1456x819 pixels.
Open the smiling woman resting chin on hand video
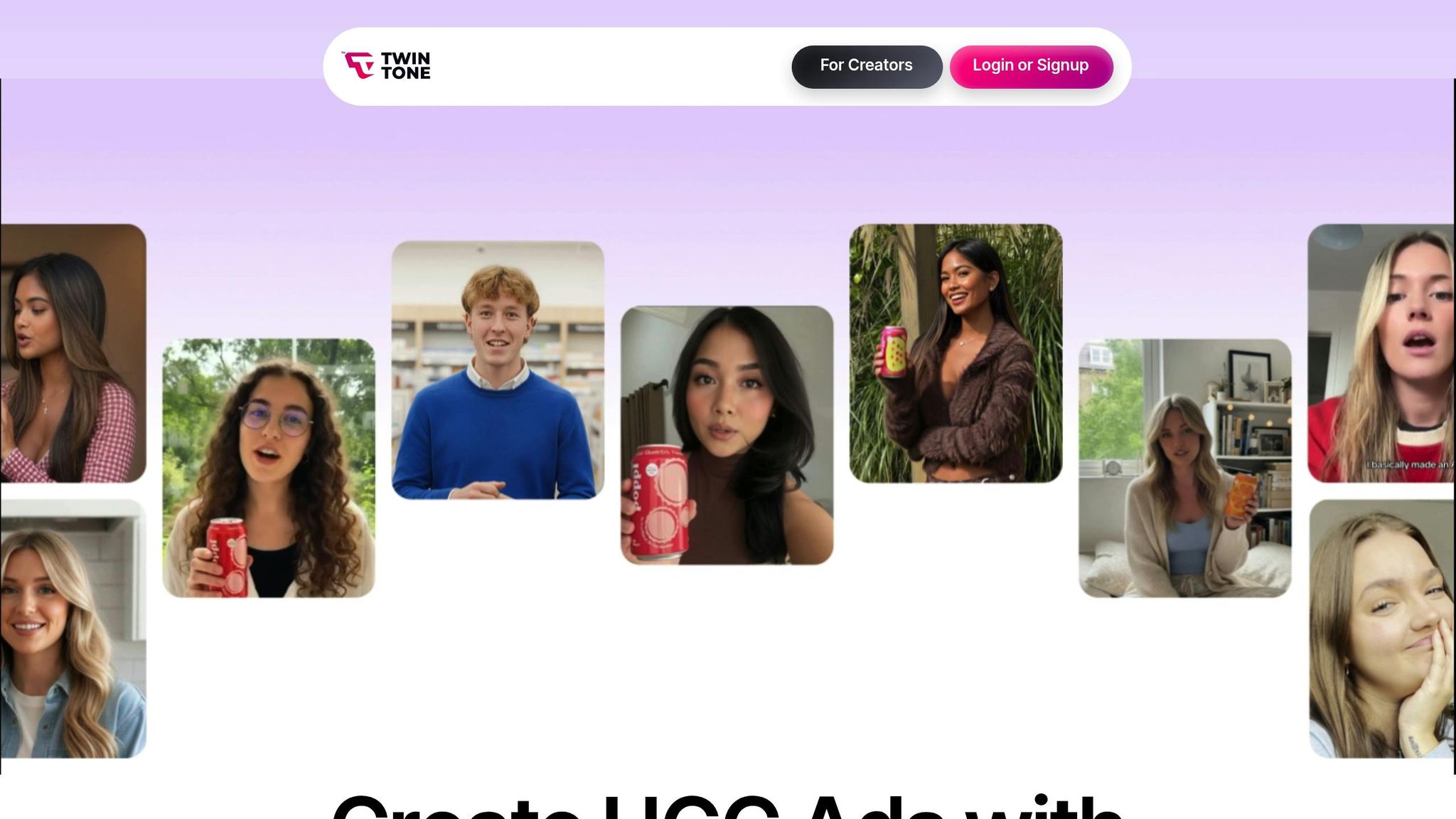point(1381,628)
